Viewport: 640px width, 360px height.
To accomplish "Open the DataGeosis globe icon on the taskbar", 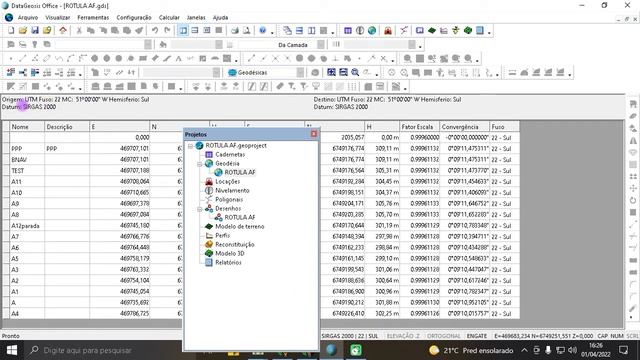I will (331, 350).
